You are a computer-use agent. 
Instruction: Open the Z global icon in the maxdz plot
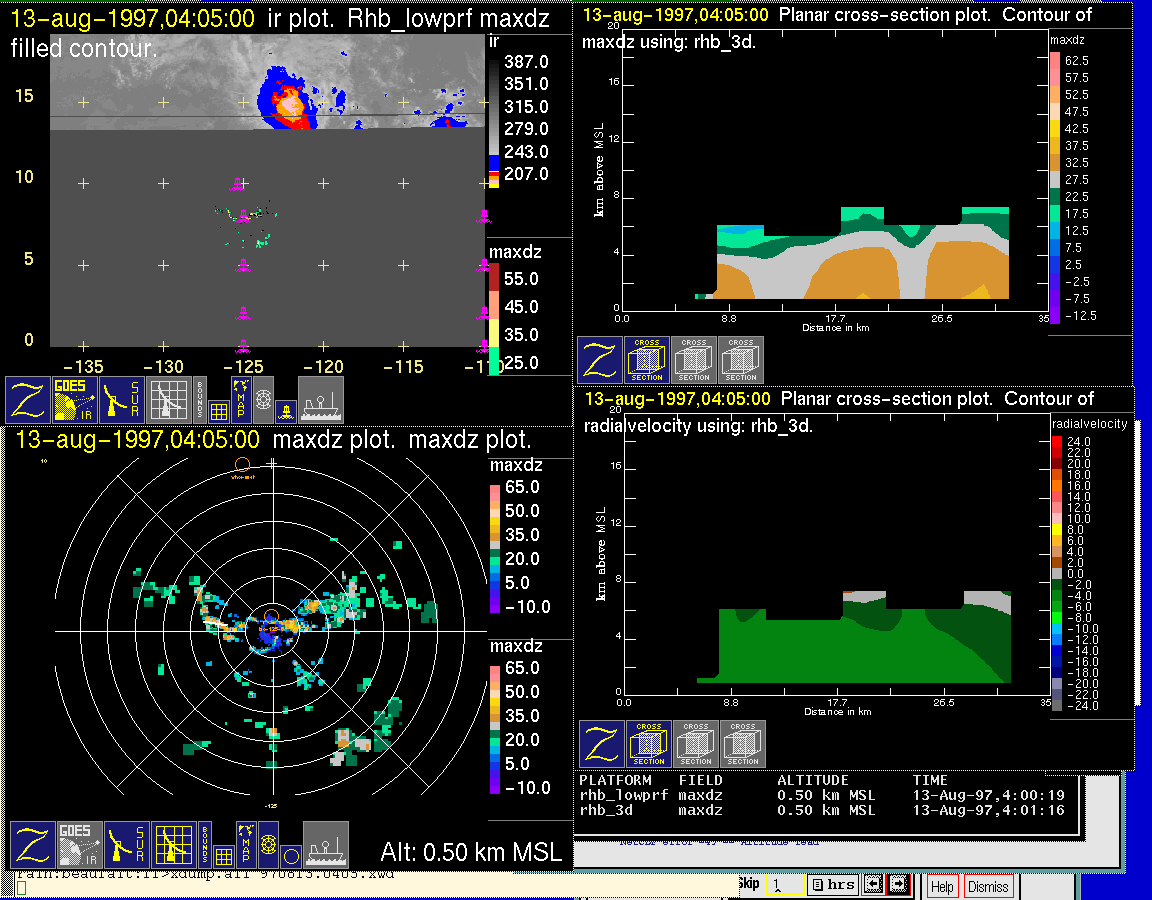(31, 845)
